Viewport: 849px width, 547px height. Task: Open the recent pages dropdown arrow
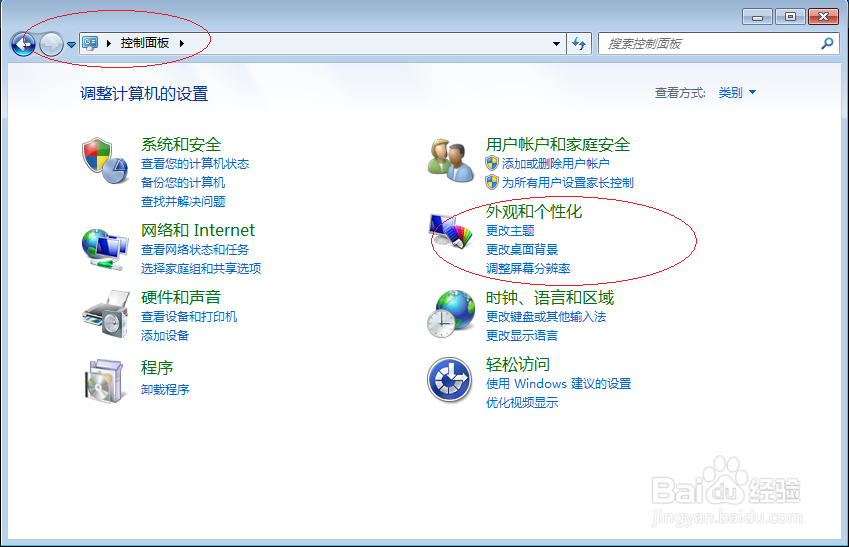click(x=71, y=44)
